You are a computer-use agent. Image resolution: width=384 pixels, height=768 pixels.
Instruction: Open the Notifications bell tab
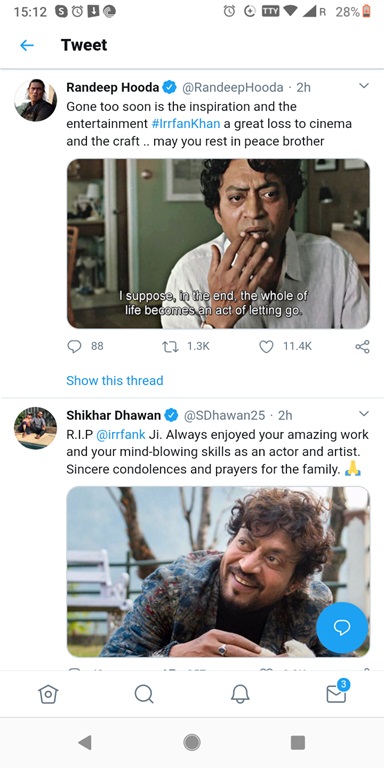(240, 694)
